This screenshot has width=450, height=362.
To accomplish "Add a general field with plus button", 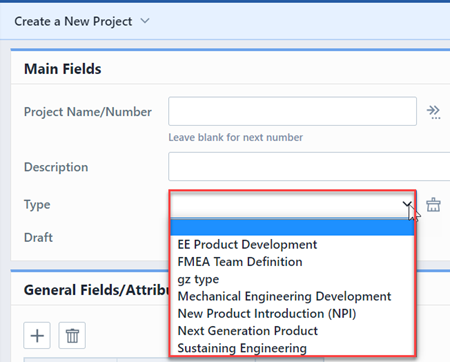I will [37, 335].
